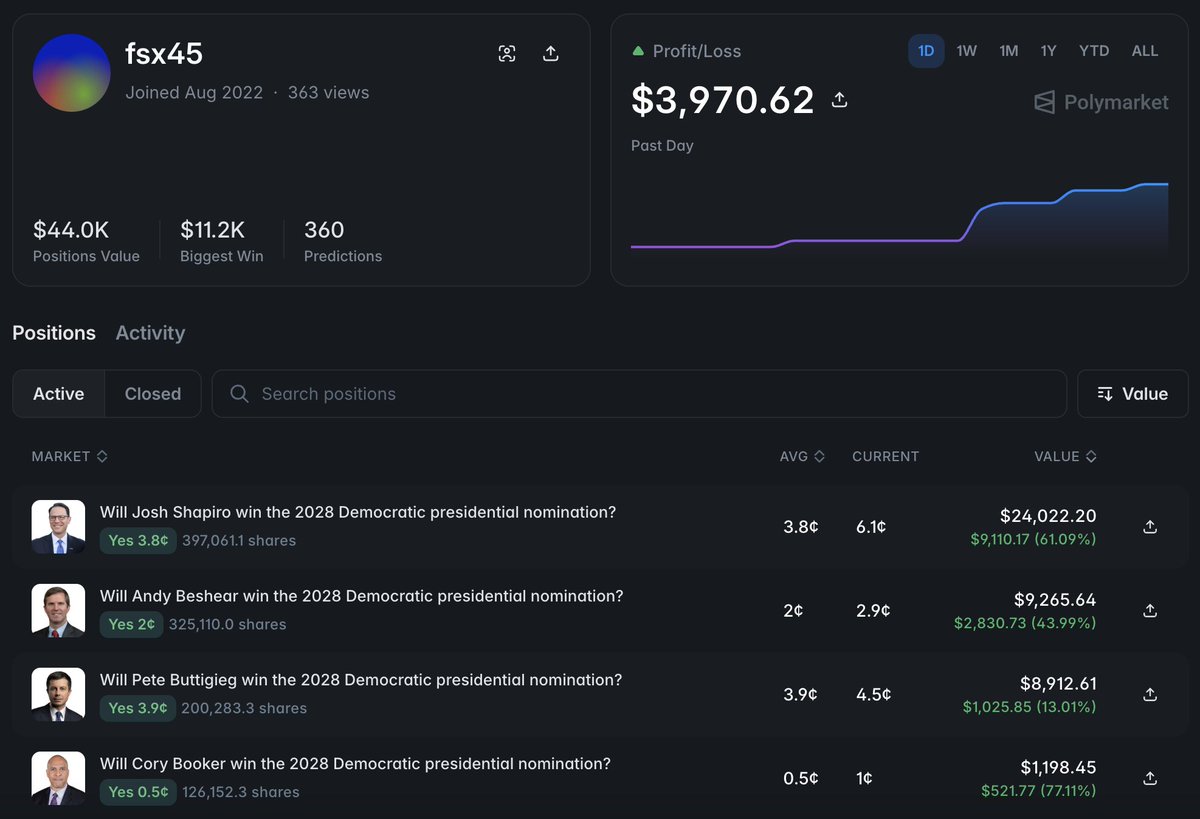Switch to the Activity tab

[150, 333]
